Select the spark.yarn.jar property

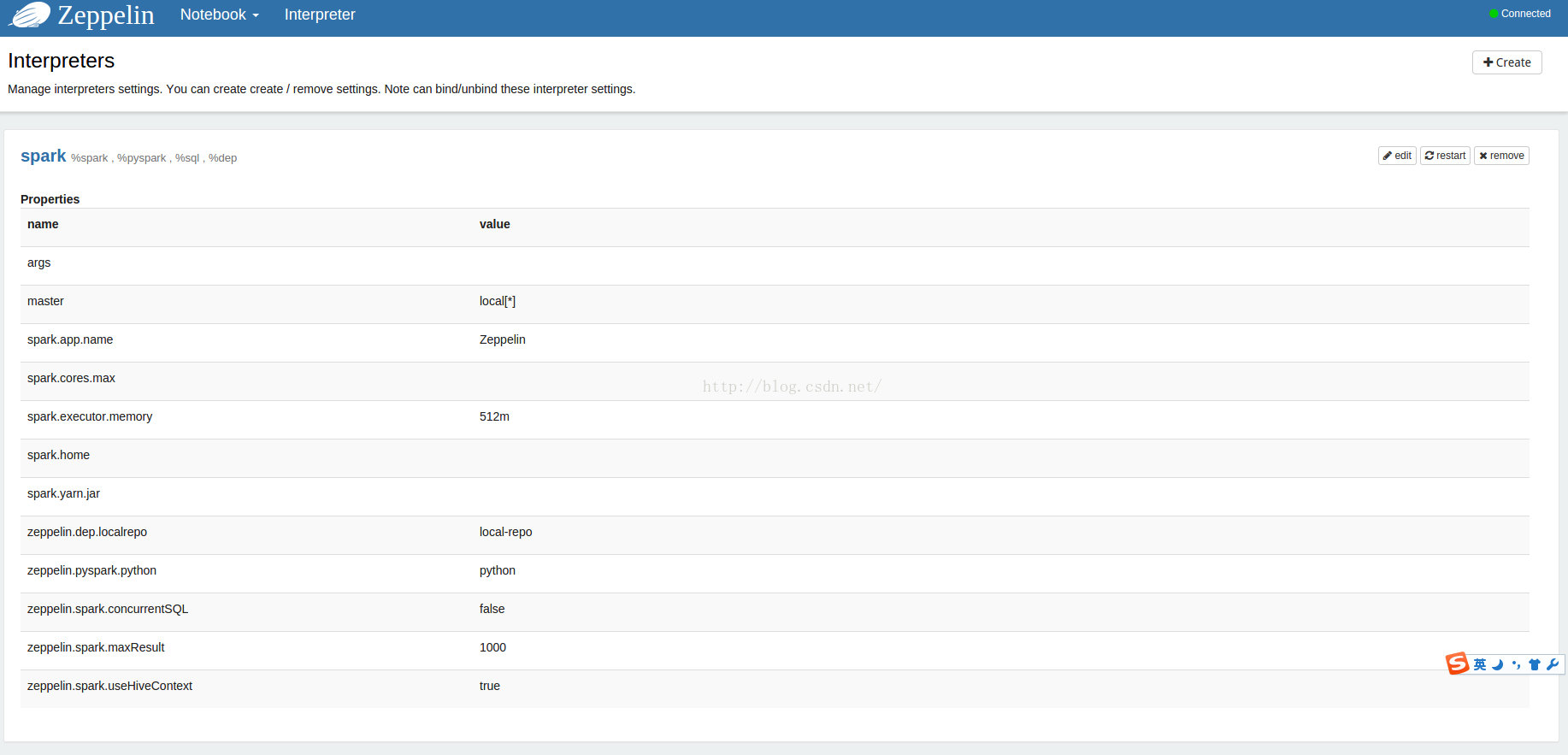(x=63, y=493)
